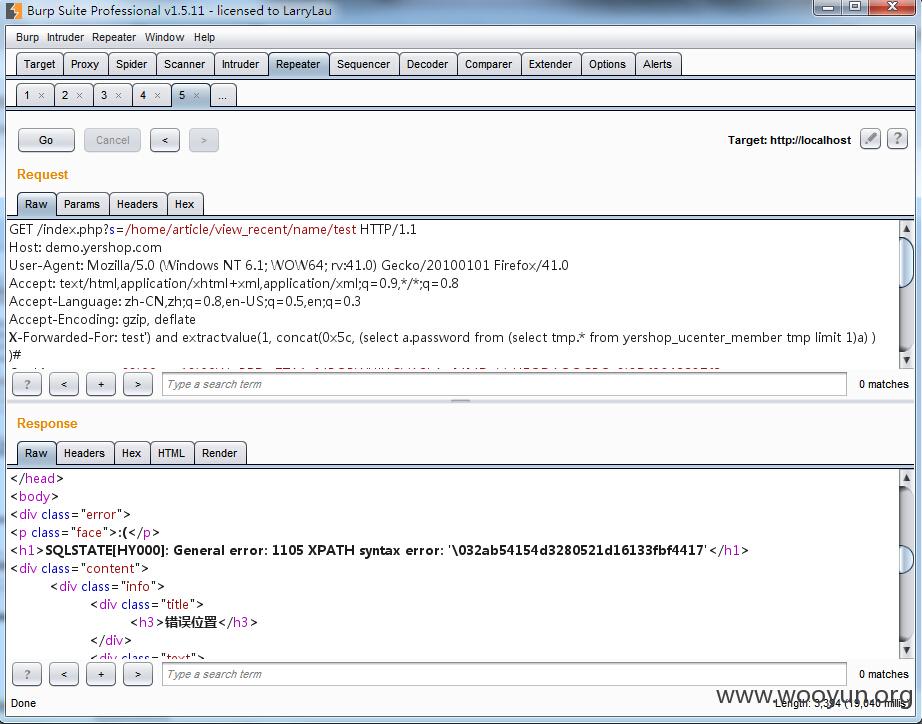The width and height of the screenshot is (922, 724).
Task: Select the Repeater tool tab
Action: (x=298, y=64)
